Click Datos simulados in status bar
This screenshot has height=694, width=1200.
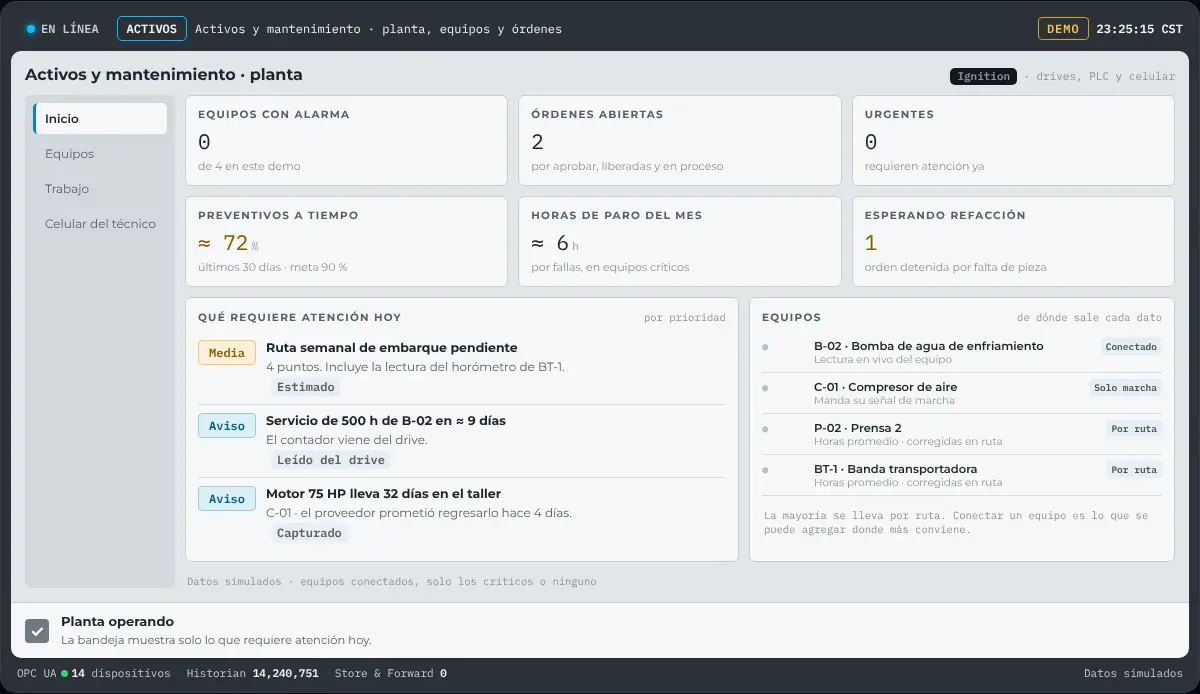(1133, 674)
